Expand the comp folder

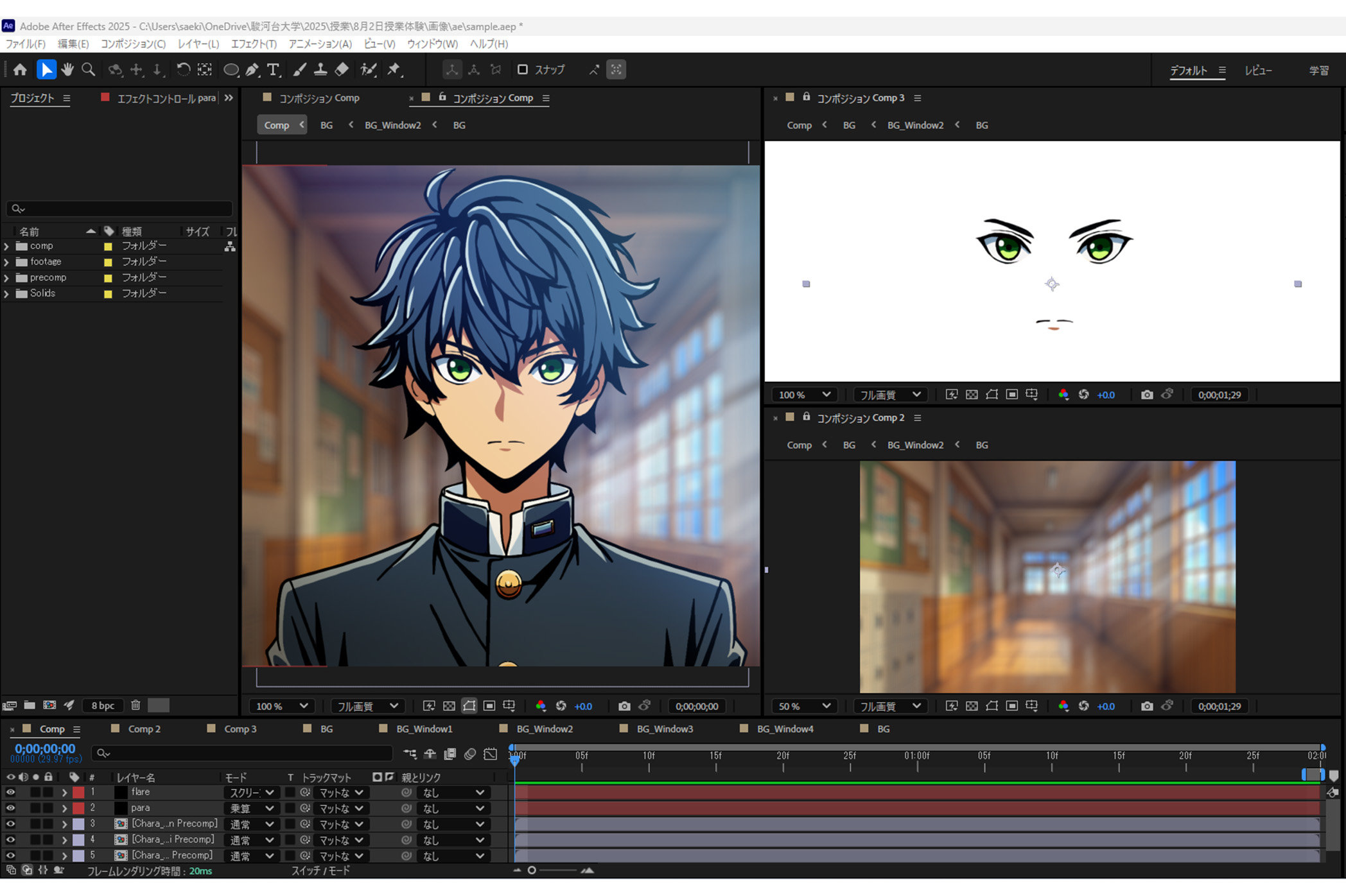pos(6,246)
